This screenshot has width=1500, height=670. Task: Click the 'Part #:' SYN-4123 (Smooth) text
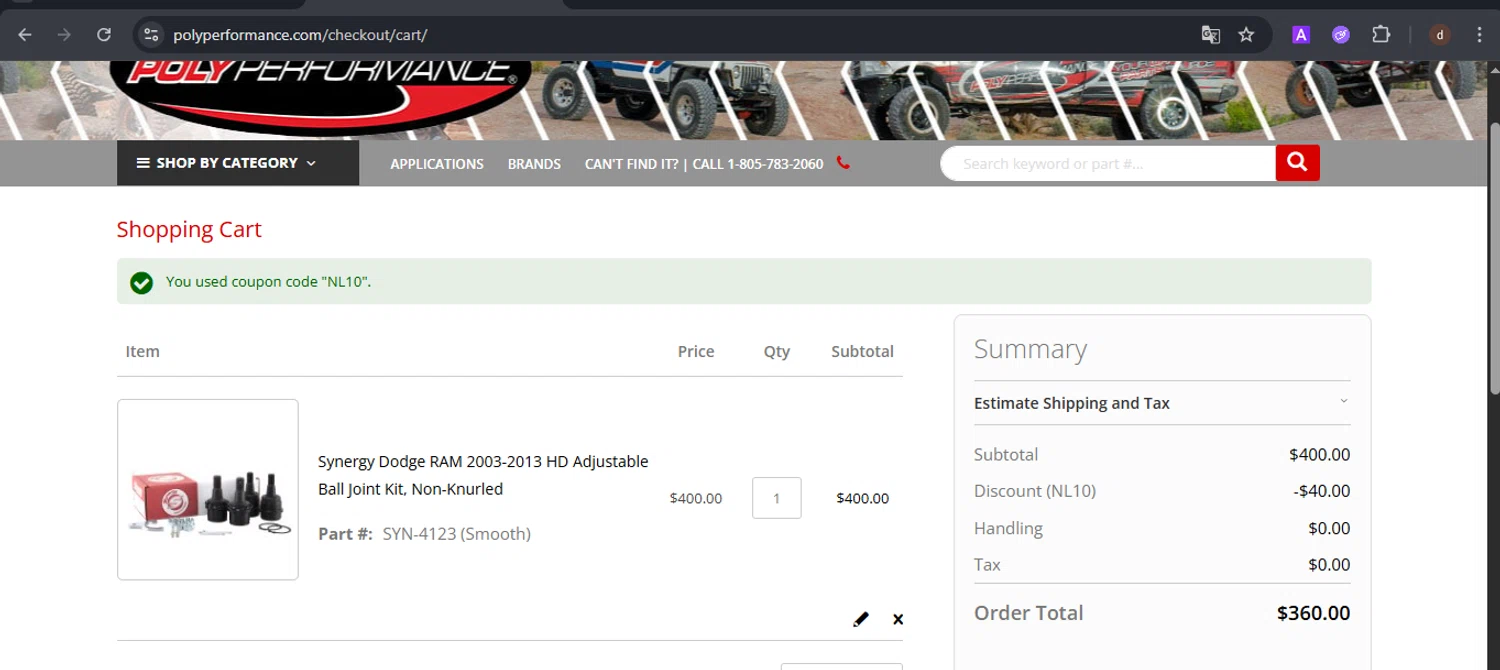(424, 534)
